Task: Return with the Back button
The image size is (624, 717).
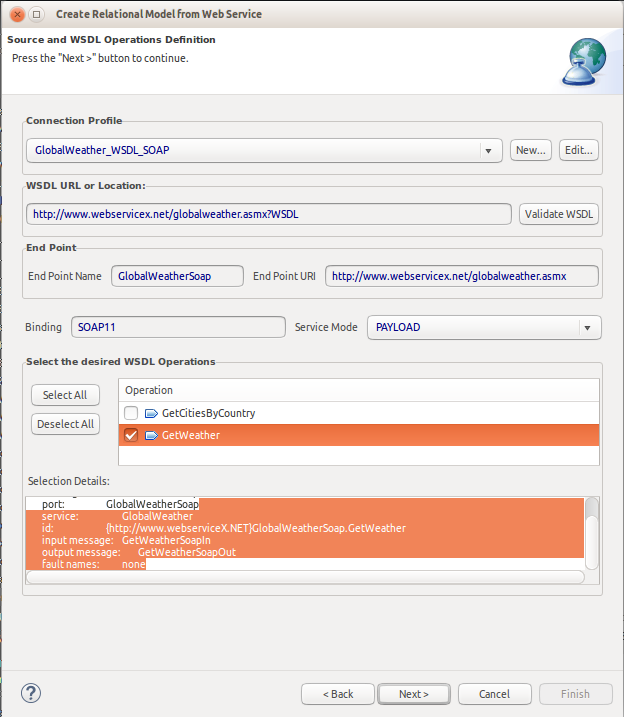Action: coord(338,694)
